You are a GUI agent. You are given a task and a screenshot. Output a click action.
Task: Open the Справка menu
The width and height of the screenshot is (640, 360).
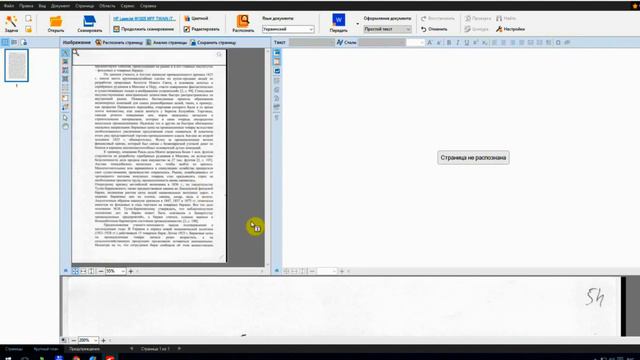tap(148, 6)
